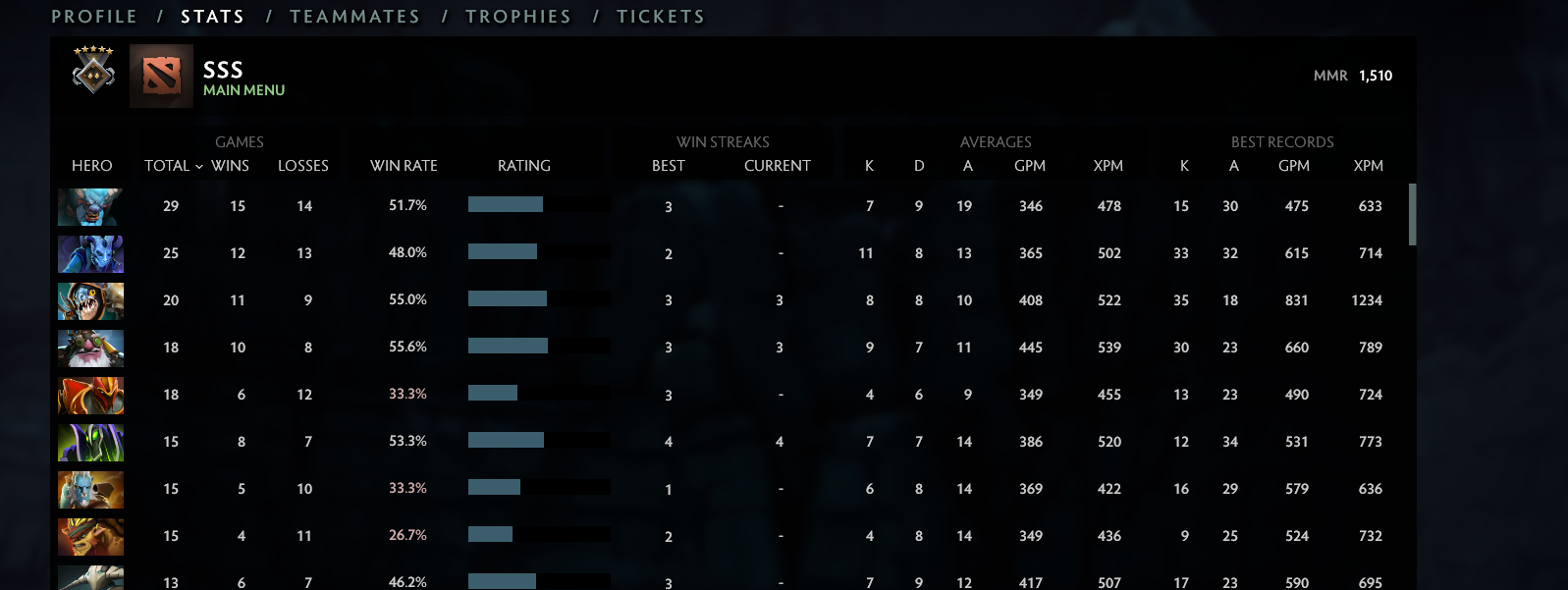Click rating bar in 26.7% row
Image resolution: width=1568 pixels, height=590 pixels.
(x=539, y=534)
